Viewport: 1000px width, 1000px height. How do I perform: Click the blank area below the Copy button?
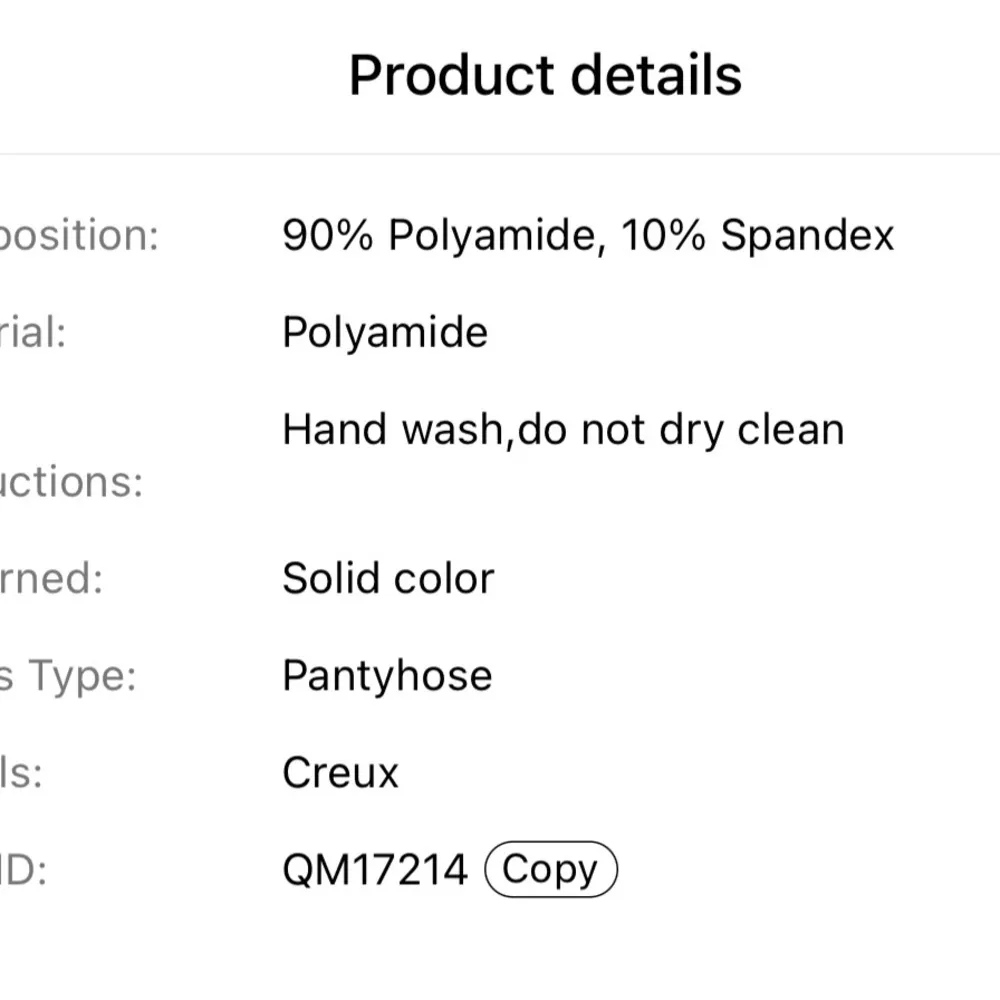(x=550, y=950)
